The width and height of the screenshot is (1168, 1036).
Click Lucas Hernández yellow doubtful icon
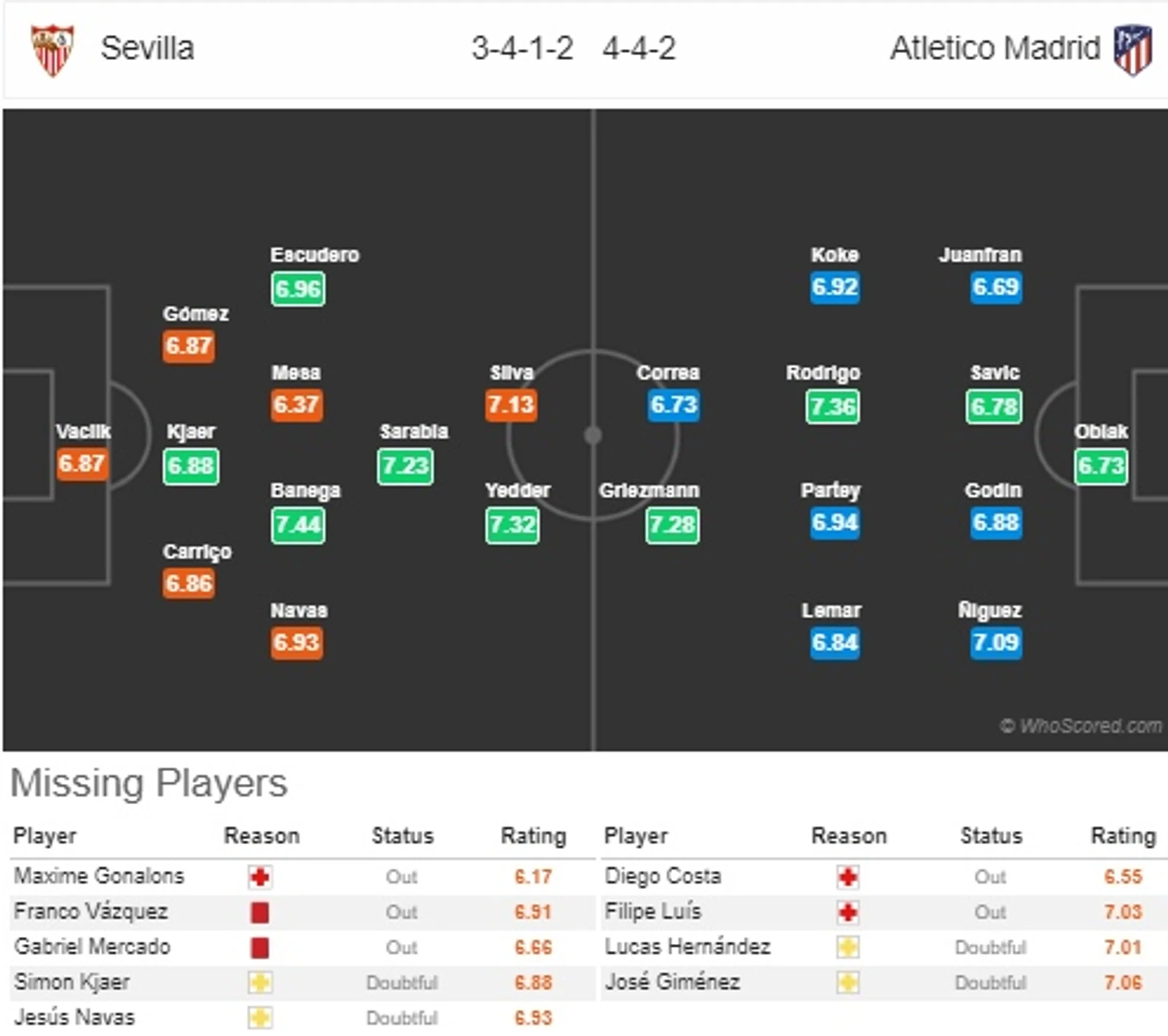click(x=848, y=947)
